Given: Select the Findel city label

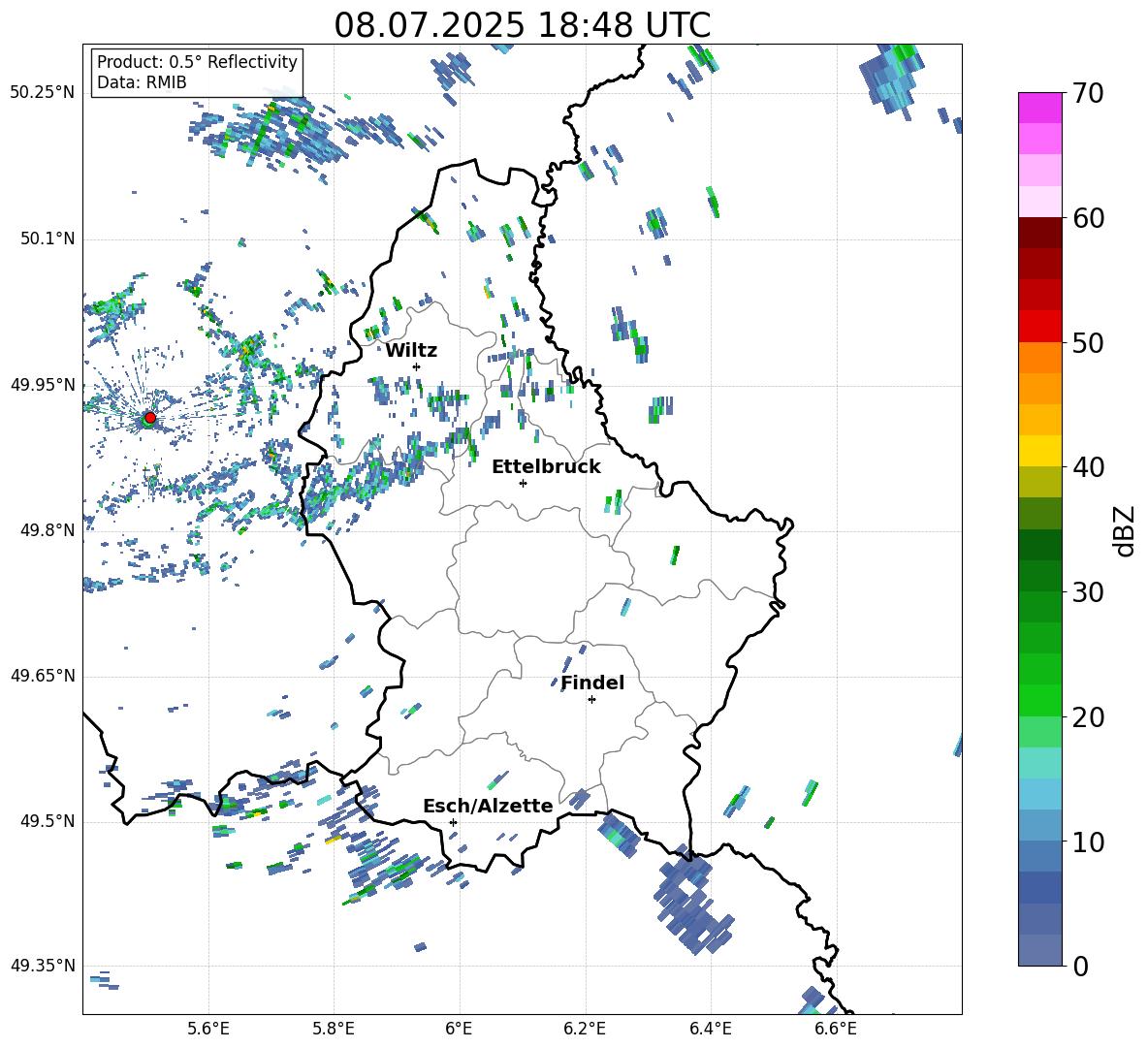Looking at the screenshot, I should click(592, 683).
